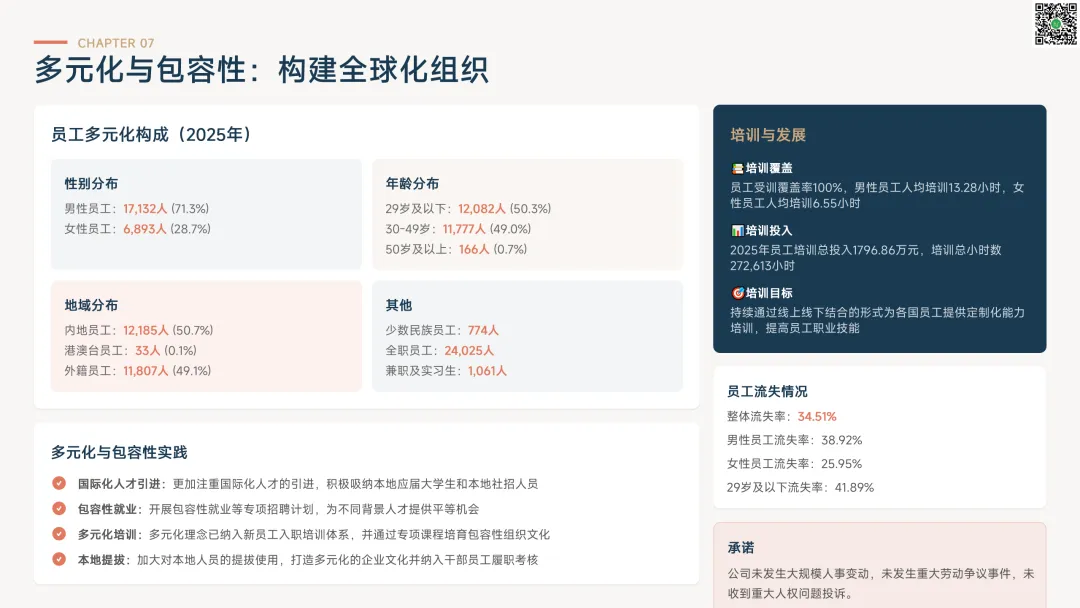Click the 兼职及实习生 value 1,061人
The width and height of the screenshot is (1080, 608).
pyautogui.click(x=488, y=370)
